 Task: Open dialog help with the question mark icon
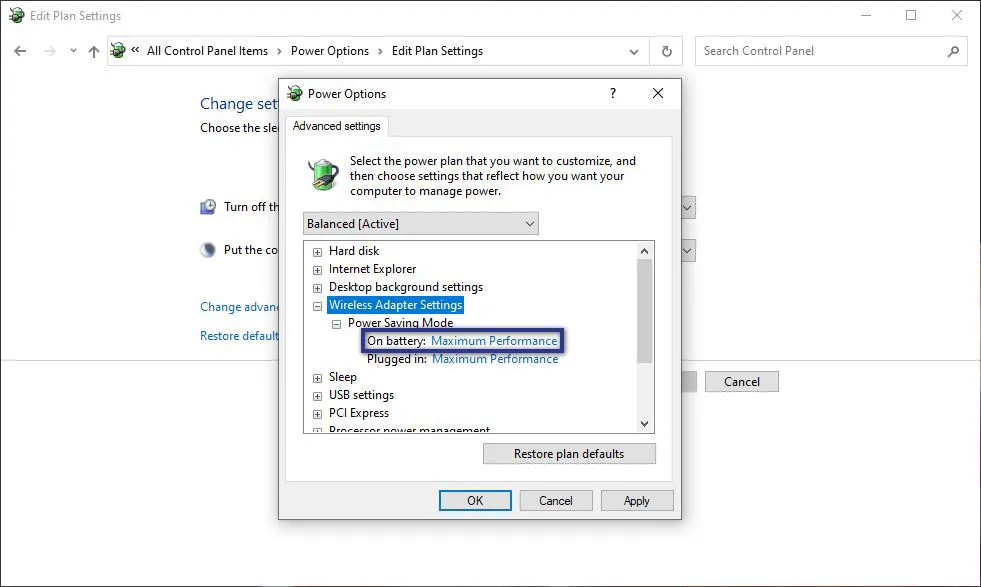coord(613,93)
